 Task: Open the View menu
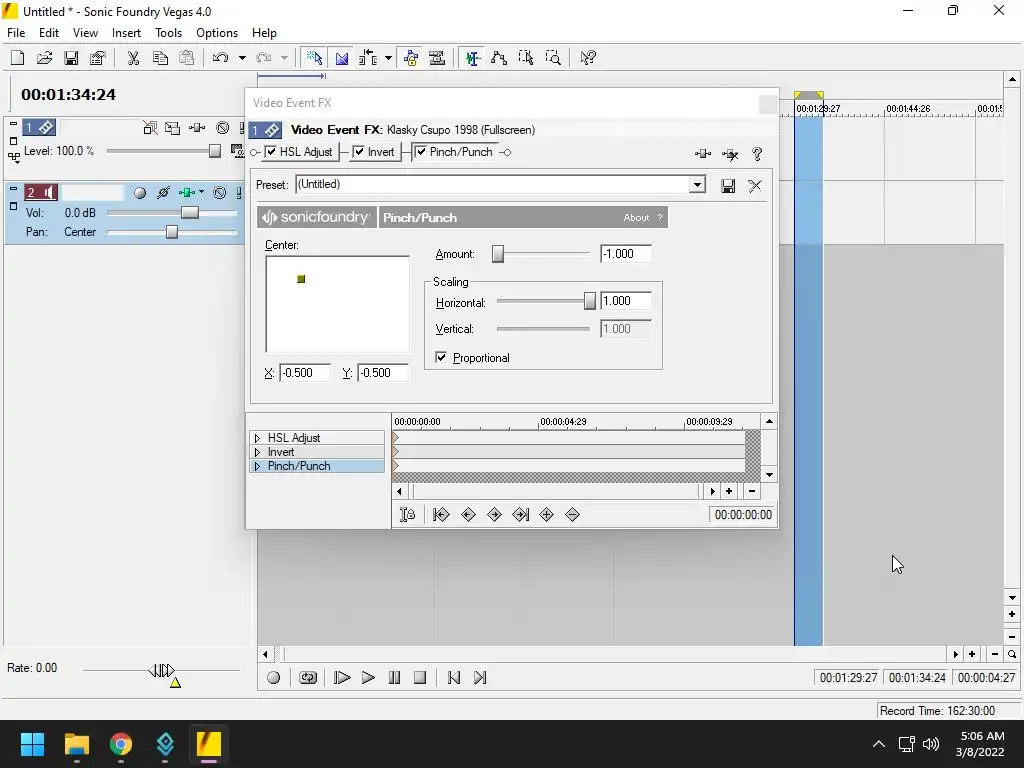tap(85, 33)
